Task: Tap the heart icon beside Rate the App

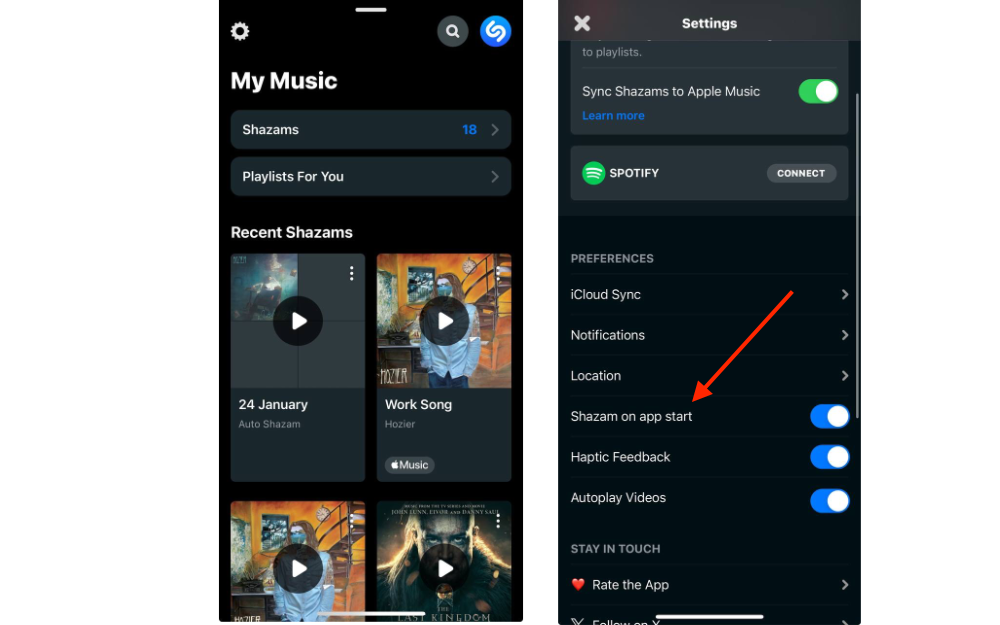Action: click(x=578, y=584)
